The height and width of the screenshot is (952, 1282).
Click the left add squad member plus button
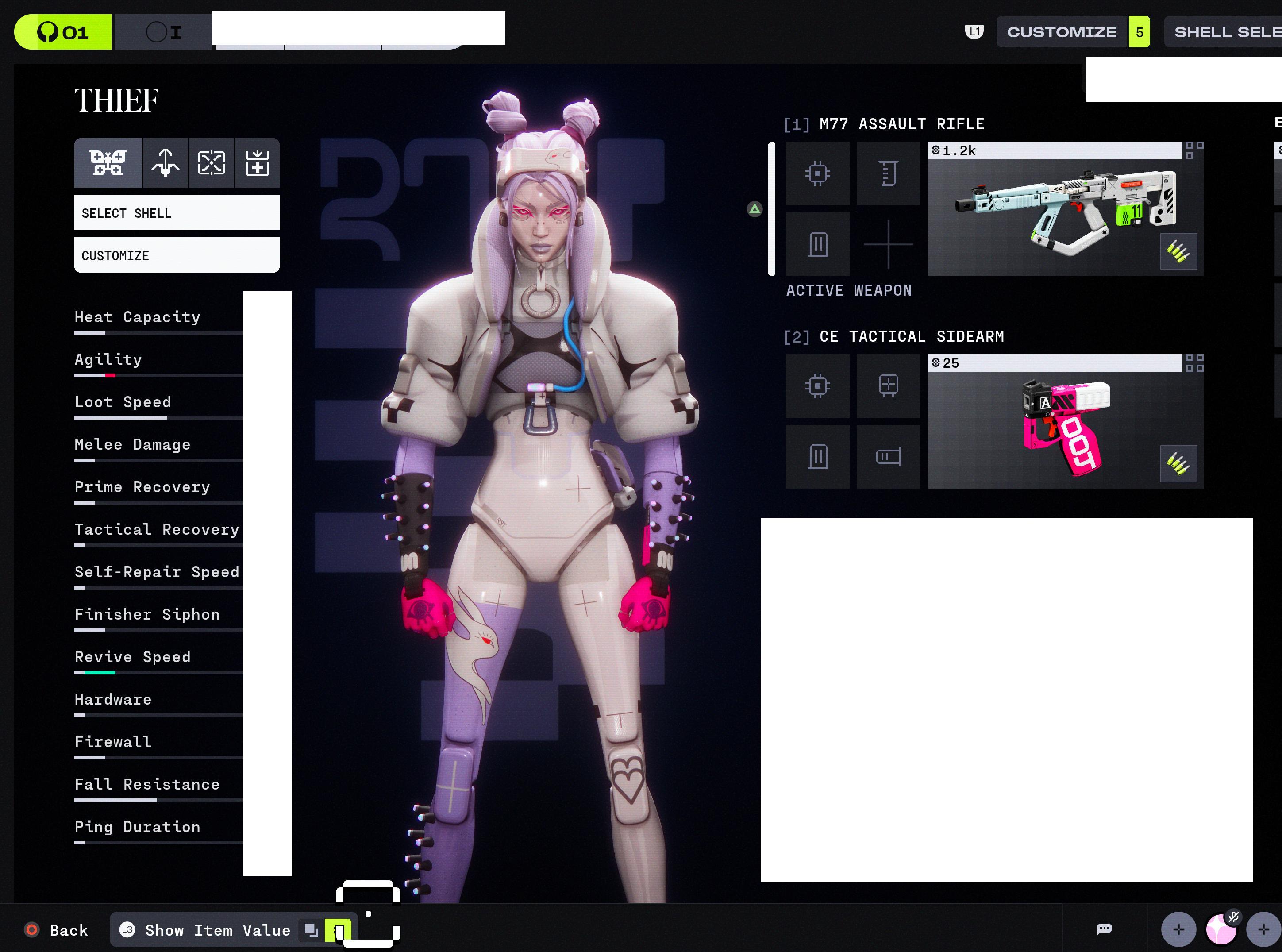(x=1179, y=929)
